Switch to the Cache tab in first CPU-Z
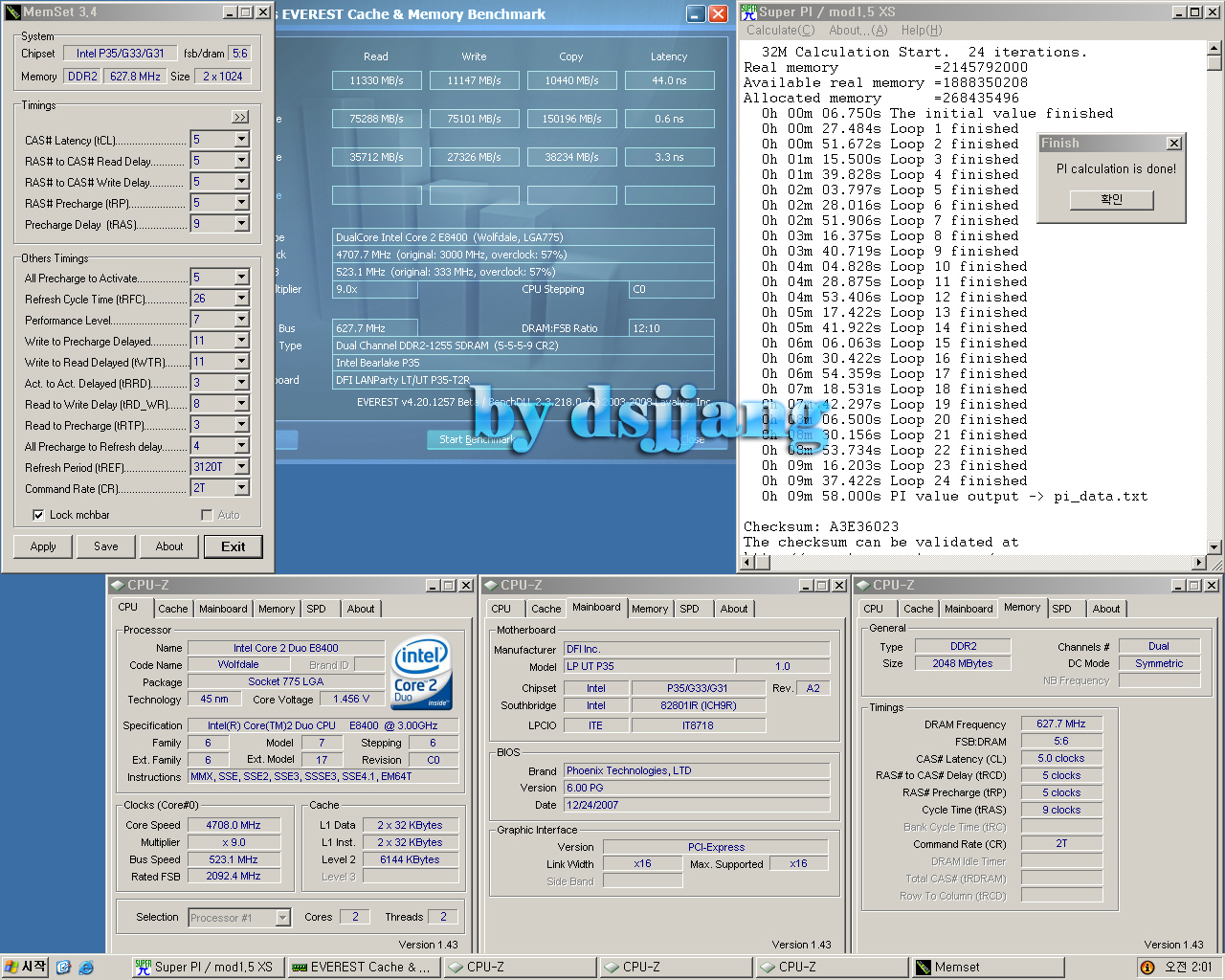This screenshot has width=1225, height=980. click(x=172, y=609)
